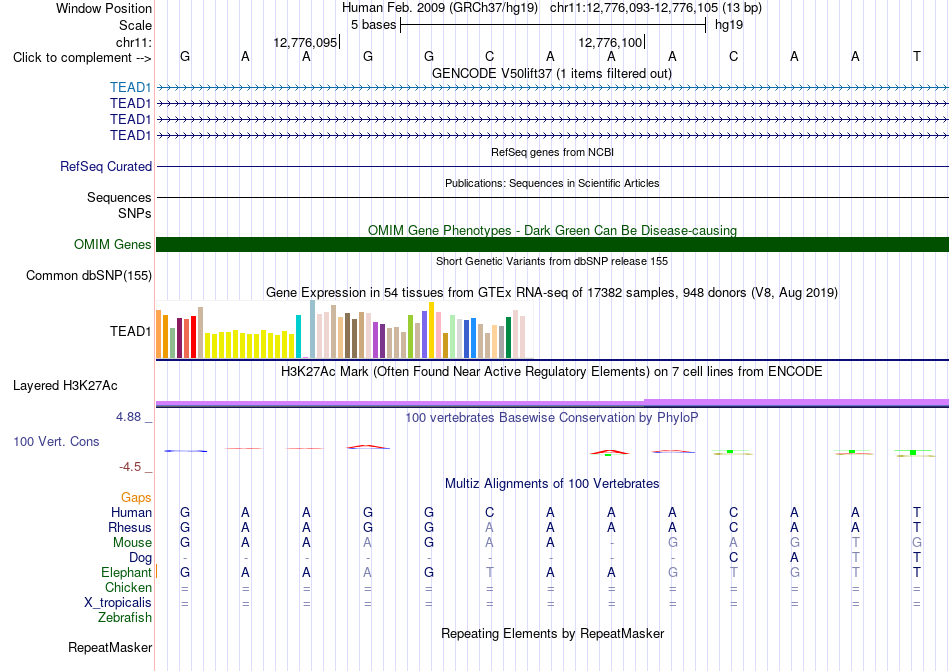Viewport: 950px width, 671px height.
Task: Click the Common dbSNP(155) track label
Action: tap(89, 276)
